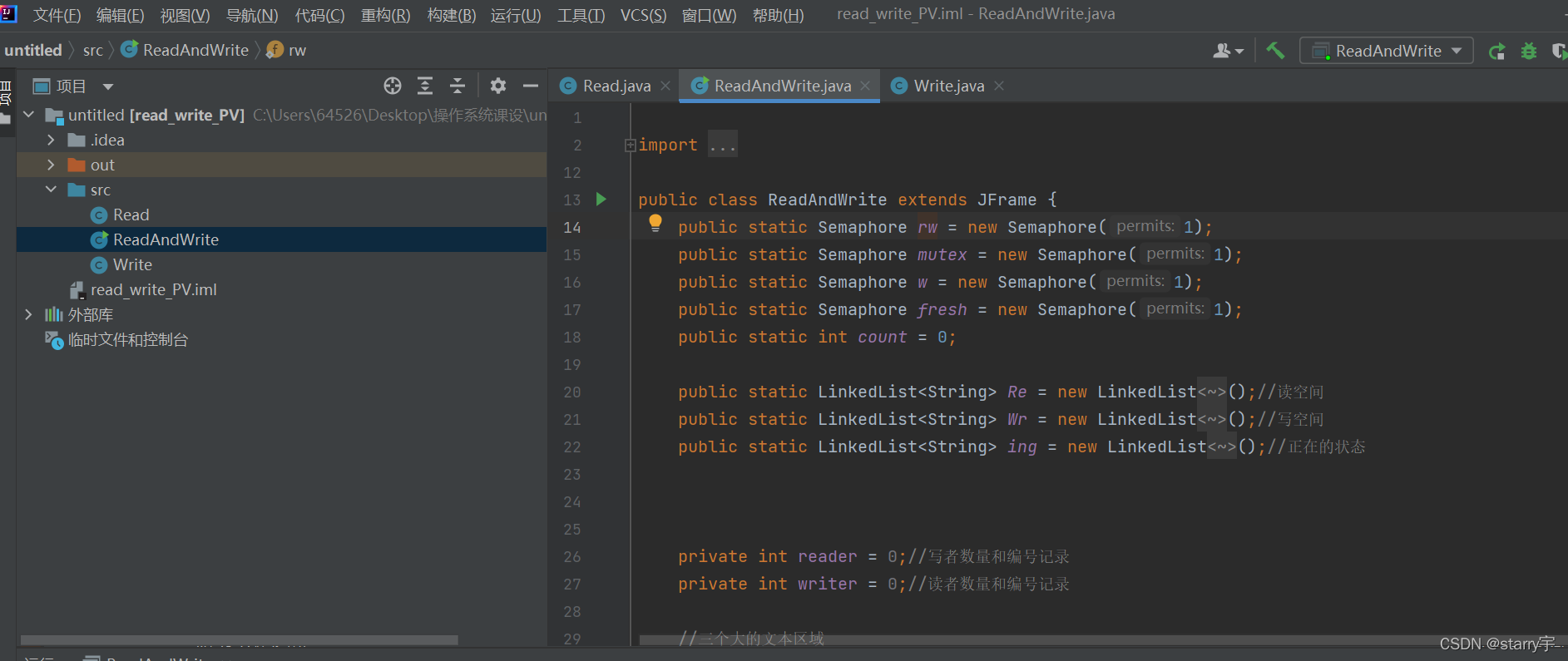1568x661 pixels.
Task: Click the yellow lightbulb on line 14
Action: point(655,223)
